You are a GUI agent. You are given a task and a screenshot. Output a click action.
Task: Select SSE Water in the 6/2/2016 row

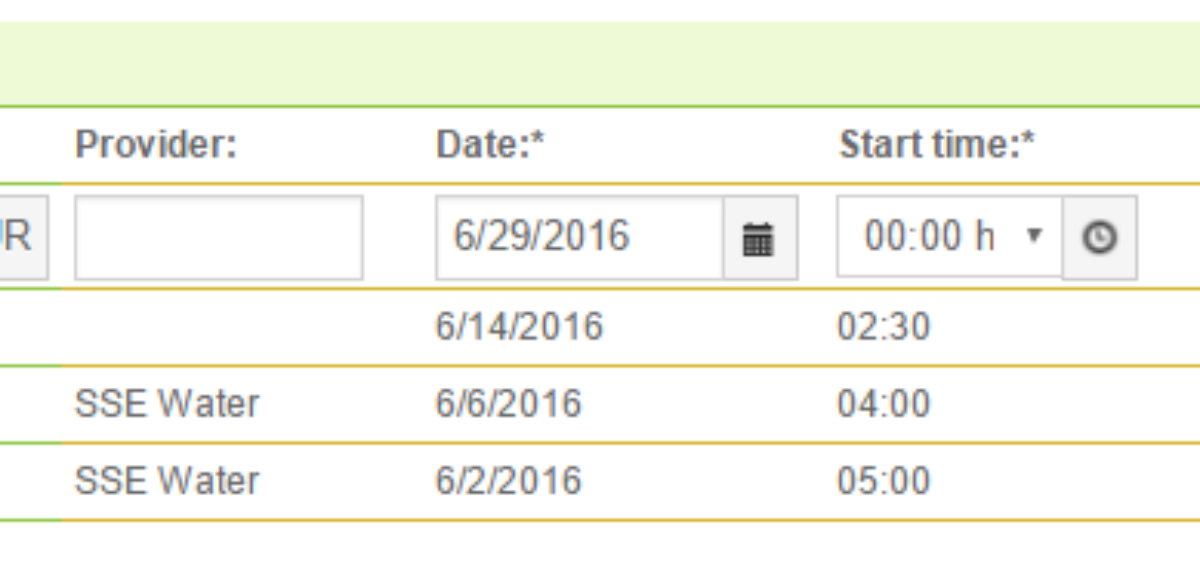tap(167, 481)
